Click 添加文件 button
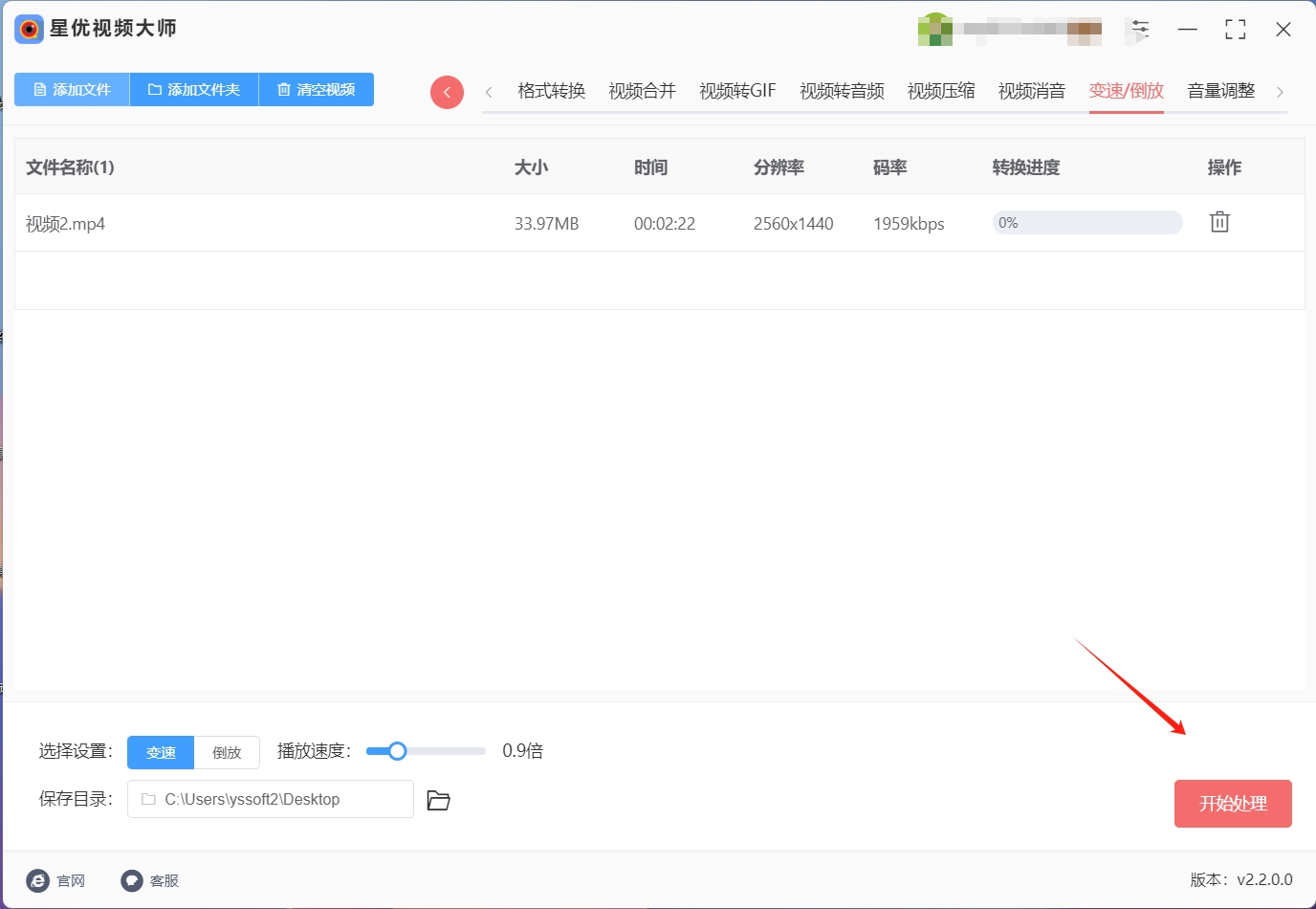The height and width of the screenshot is (909, 1316). [x=72, y=89]
